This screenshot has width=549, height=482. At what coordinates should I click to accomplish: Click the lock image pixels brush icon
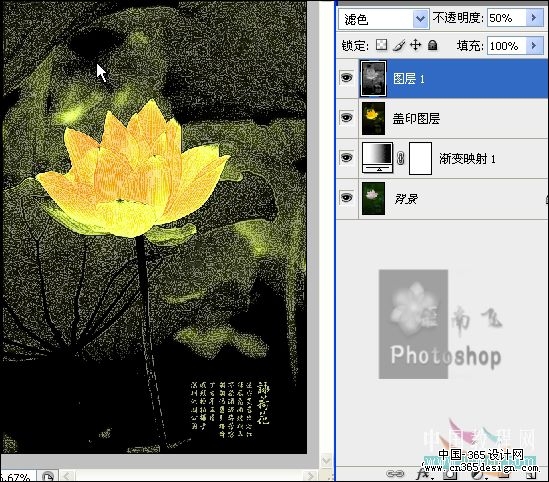click(x=398, y=45)
